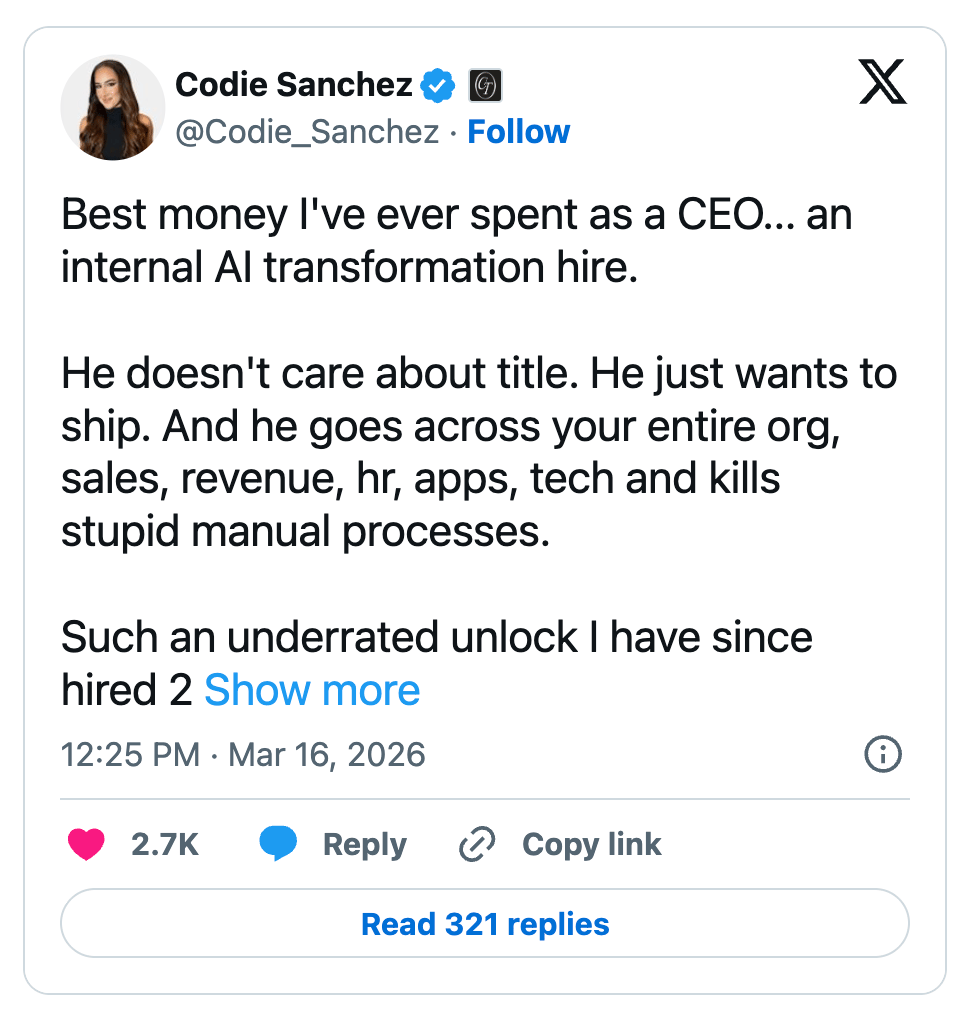The width and height of the screenshot is (978, 1022).
Task: Open the 12:25 PM Mar 16, 2026 timestamp
Action: tap(243, 754)
